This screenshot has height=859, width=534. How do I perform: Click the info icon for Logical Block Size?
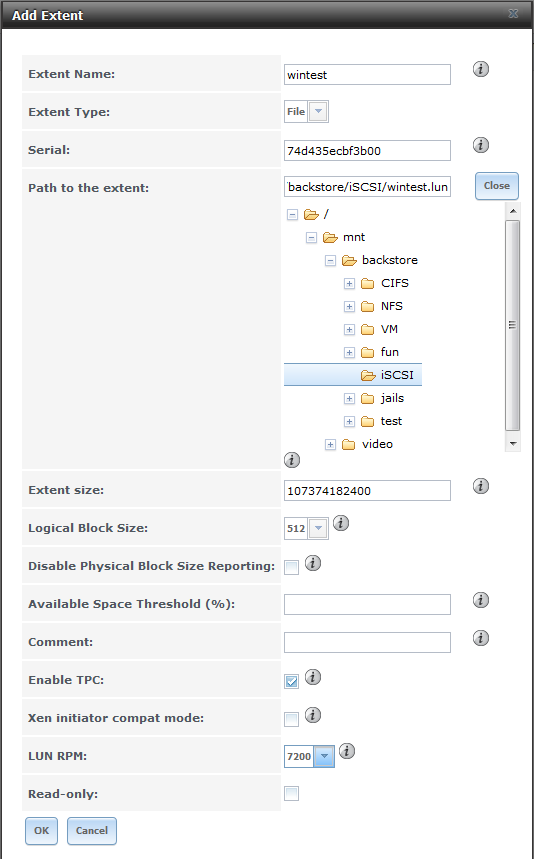click(341, 523)
